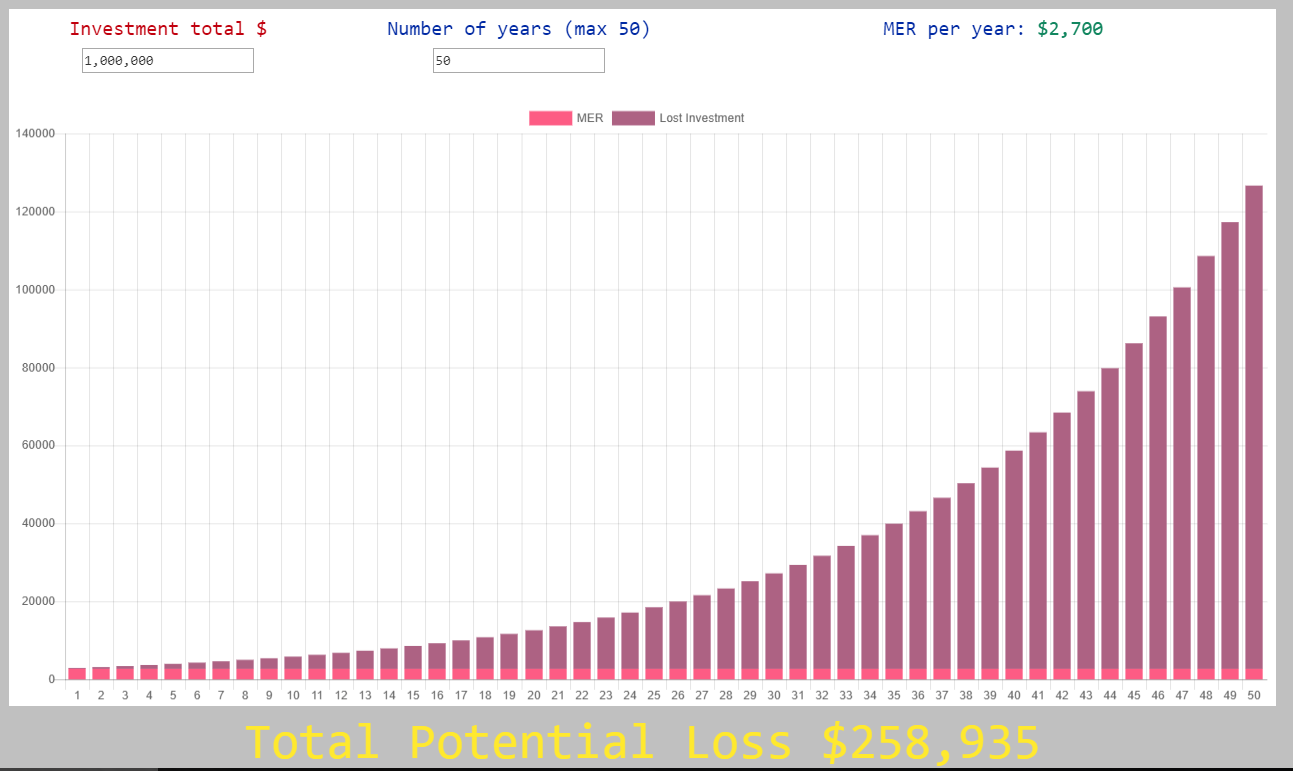The height and width of the screenshot is (771, 1293).
Task: Click the '60000' y-axis label
Action: click(x=39, y=446)
